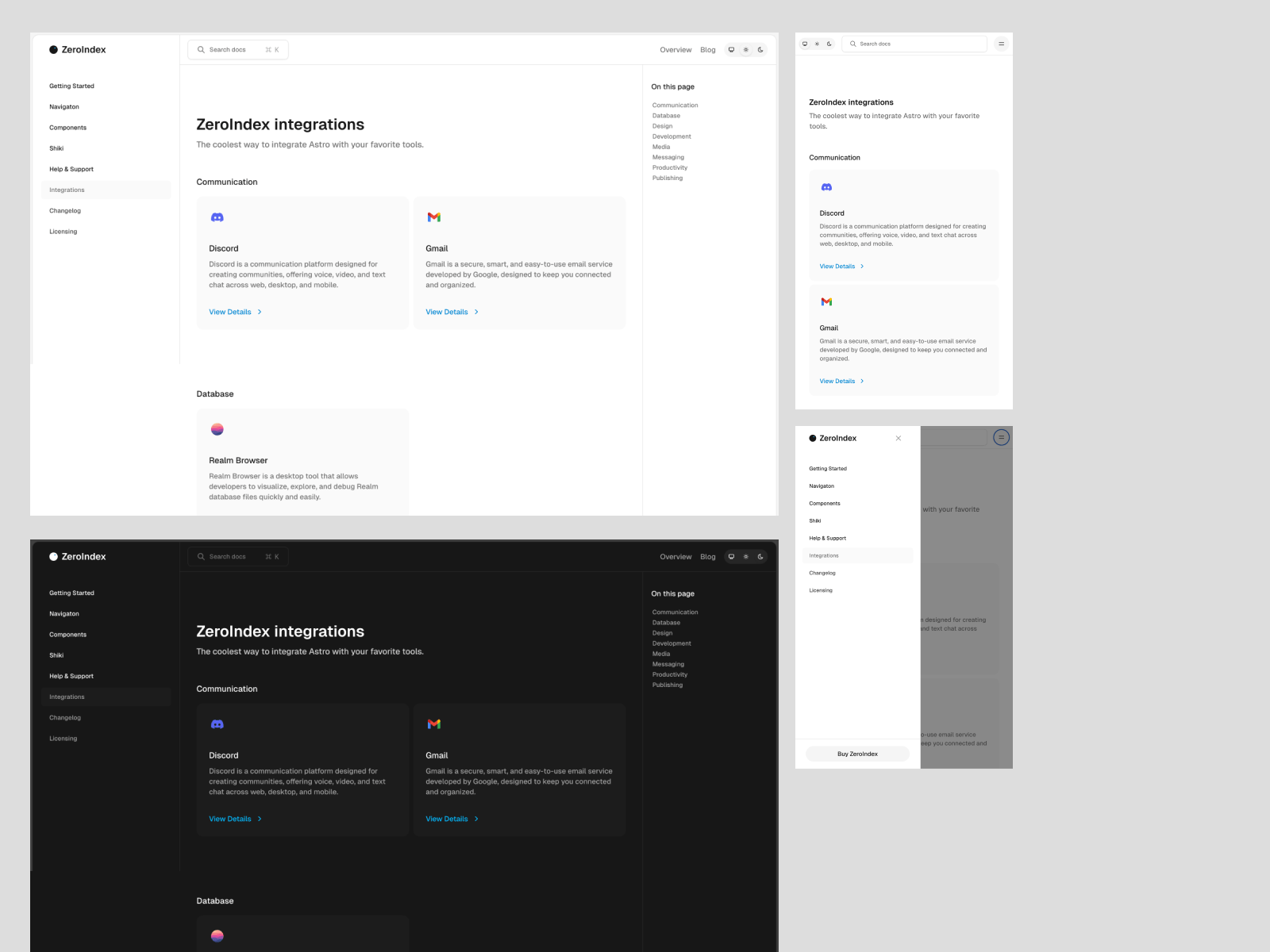Click Discord View Details in dark desktop
Image resolution: width=1270 pixels, height=952 pixels.
[x=235, y=819]
